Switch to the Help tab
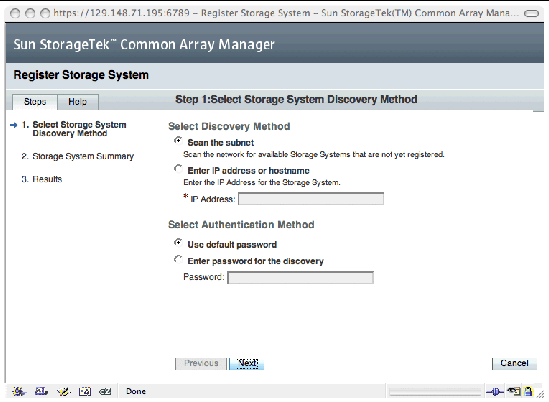Screen dimensions: 549x402 (78, 102)
